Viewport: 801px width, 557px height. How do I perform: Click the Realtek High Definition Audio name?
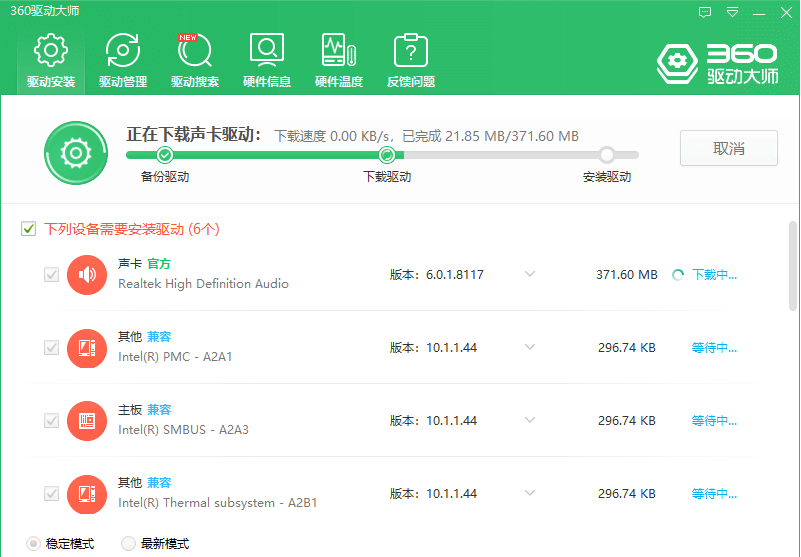[203, 284]
